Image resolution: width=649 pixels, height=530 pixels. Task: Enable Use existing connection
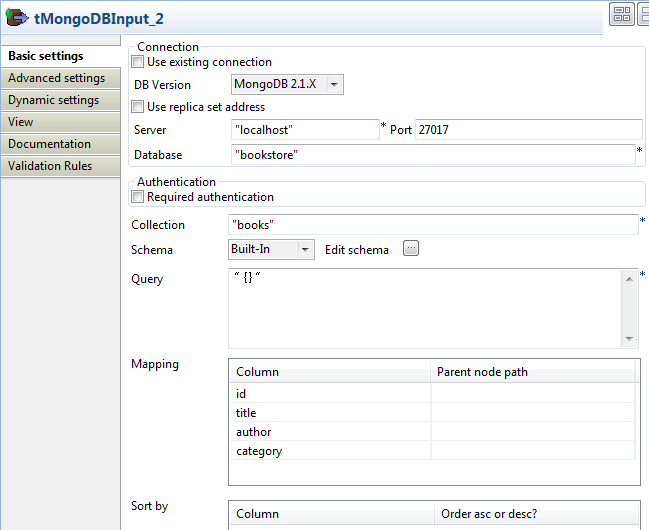tap(138, 62)
